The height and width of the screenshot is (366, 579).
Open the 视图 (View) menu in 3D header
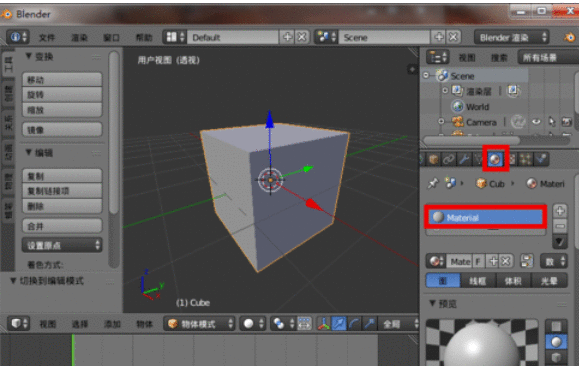48,324
